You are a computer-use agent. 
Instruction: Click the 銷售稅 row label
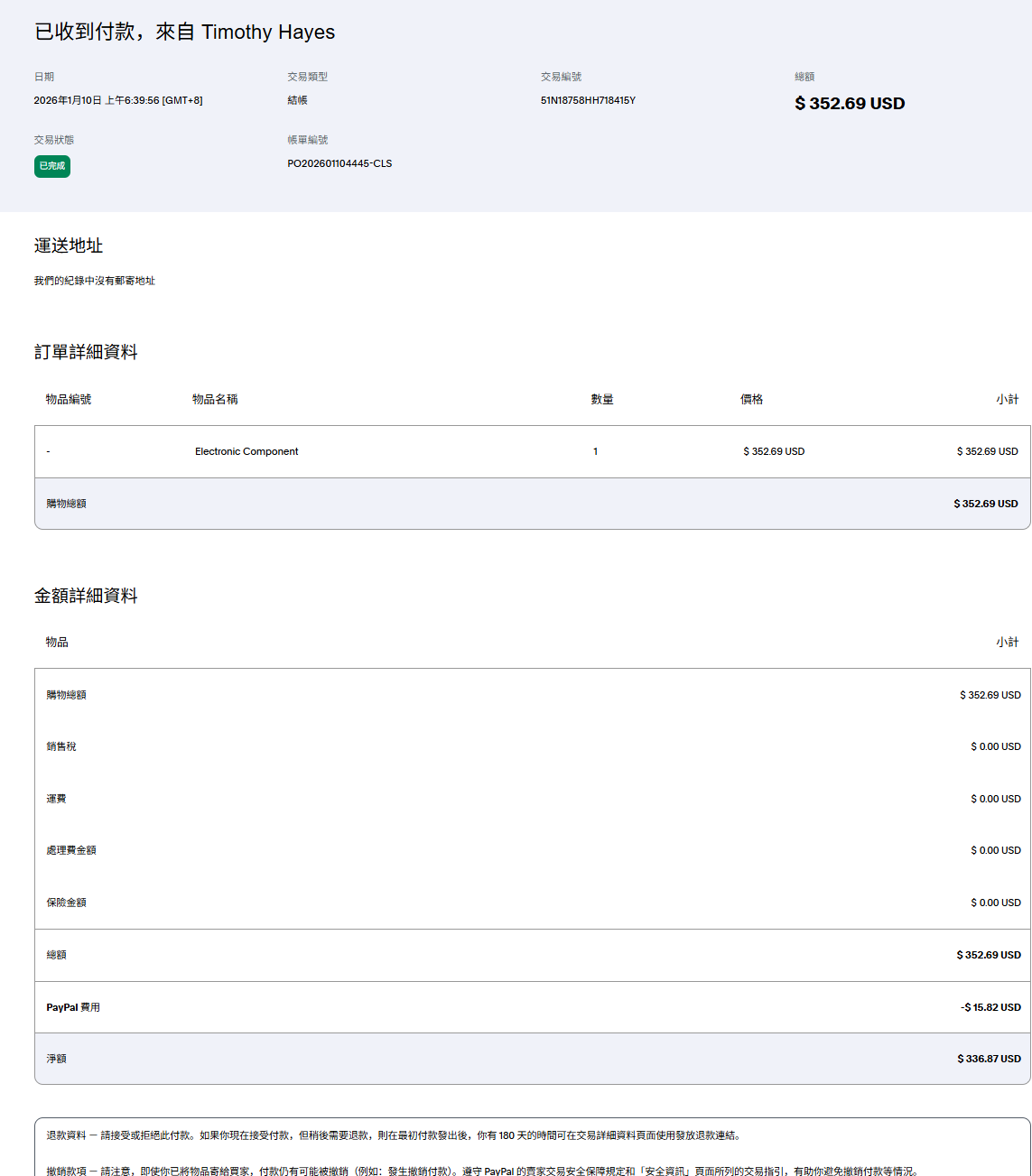click(61, 746)
